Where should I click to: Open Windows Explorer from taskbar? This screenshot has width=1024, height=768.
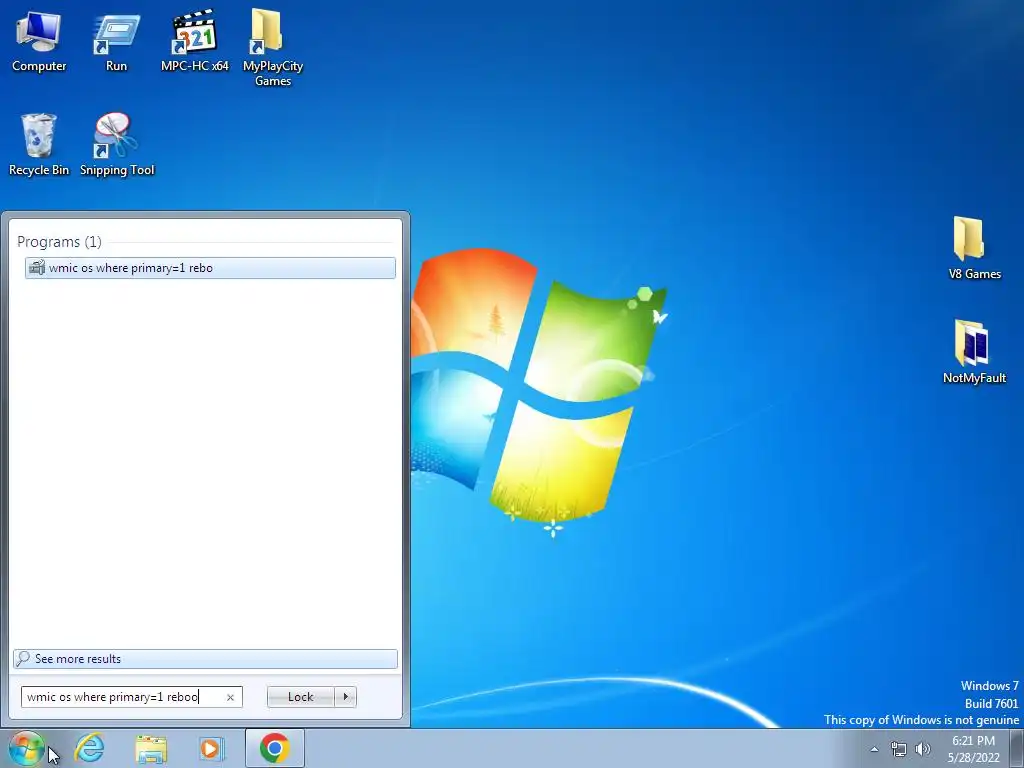(151, 748)
